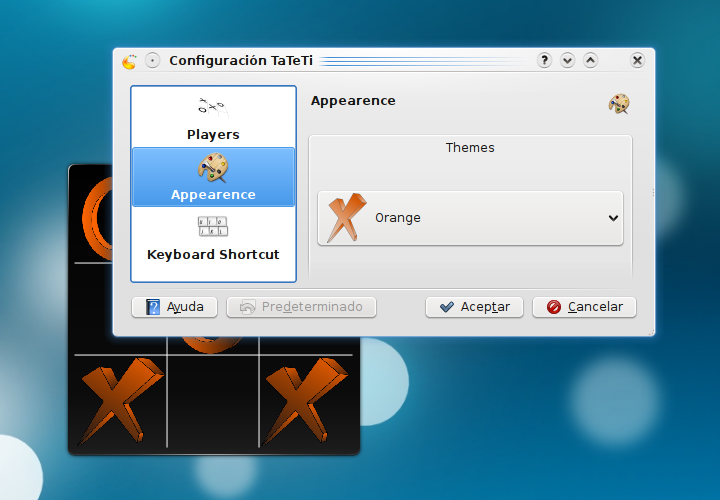Click the Themes group label
The height and width of the screenshot is (500, 720).
point(470,147)
